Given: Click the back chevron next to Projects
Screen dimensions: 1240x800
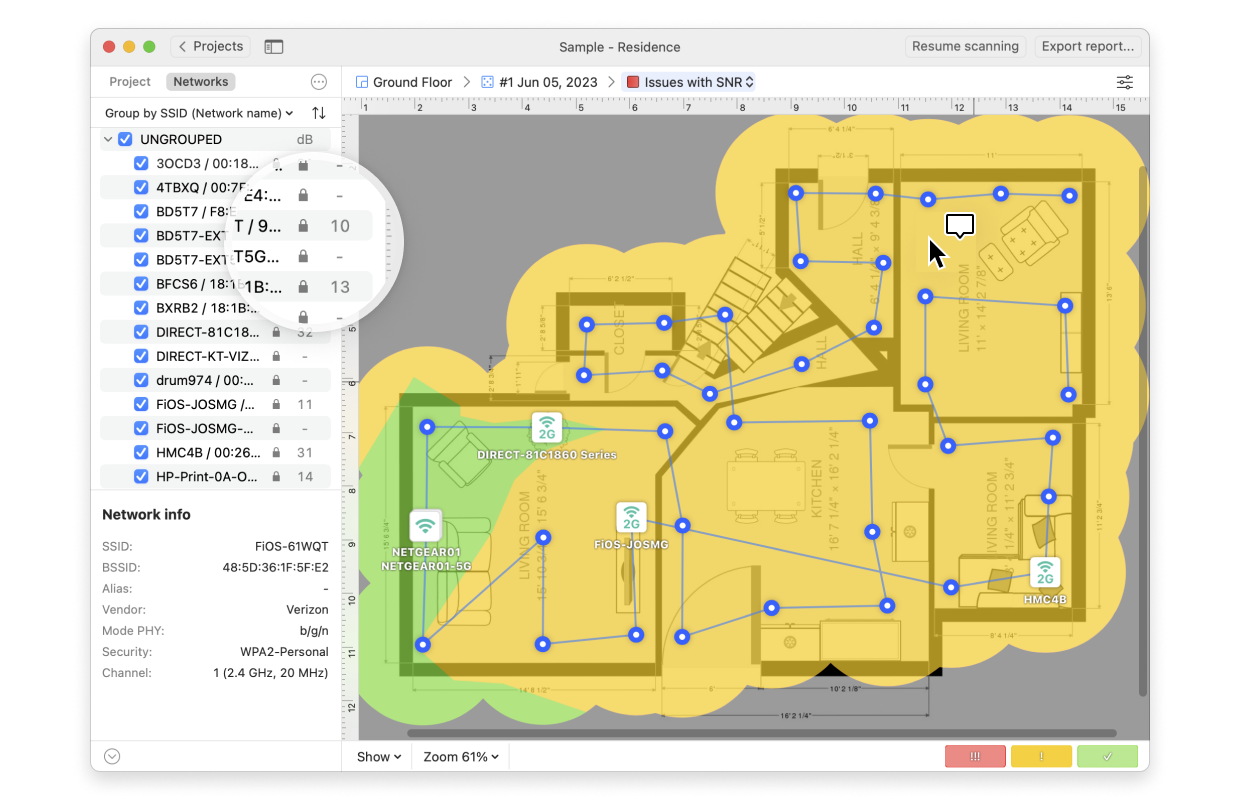Looking at the screenshot, I should (x=182, y=47).
